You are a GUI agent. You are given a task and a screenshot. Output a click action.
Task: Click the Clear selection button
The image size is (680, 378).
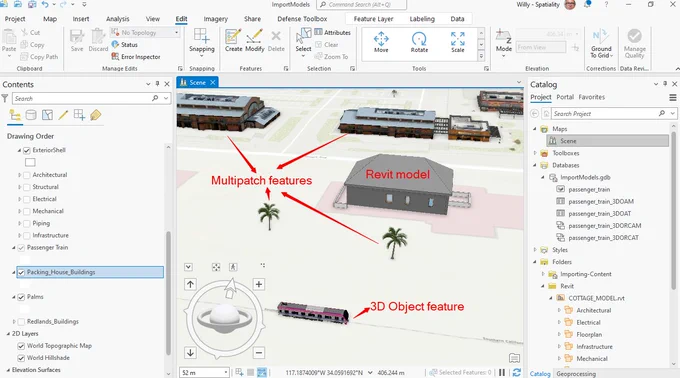click(326, 45)
